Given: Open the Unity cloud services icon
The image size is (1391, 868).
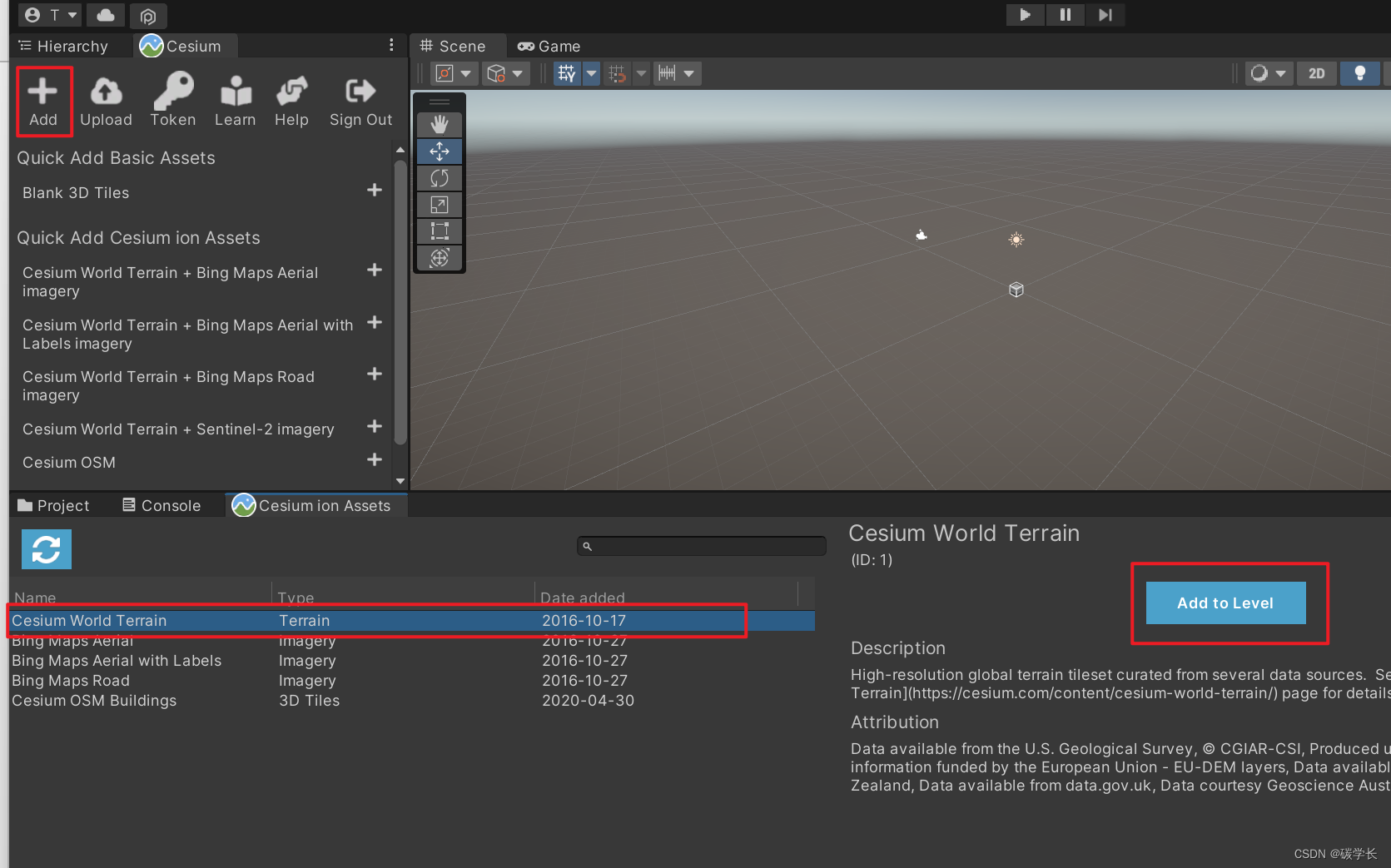Looking at the screenshot, I should (x=106, y=15).
